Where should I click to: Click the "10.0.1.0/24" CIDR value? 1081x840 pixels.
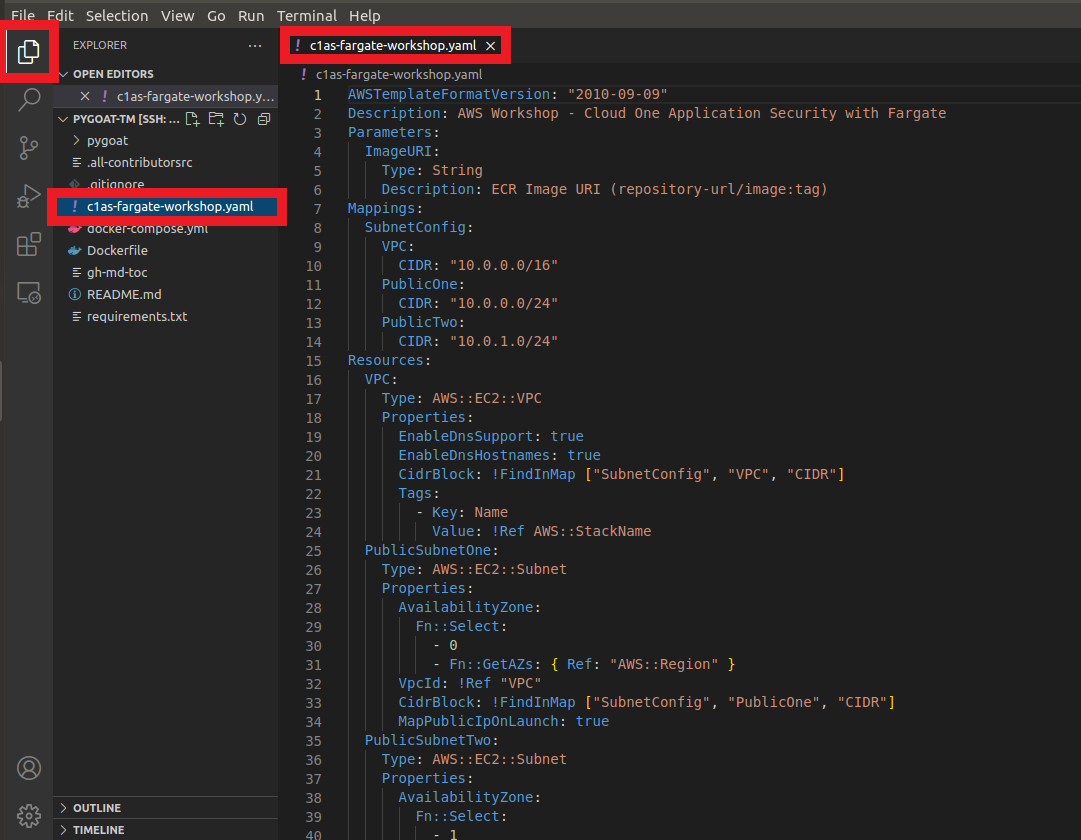pyautogui.click(x=503, y=341)
